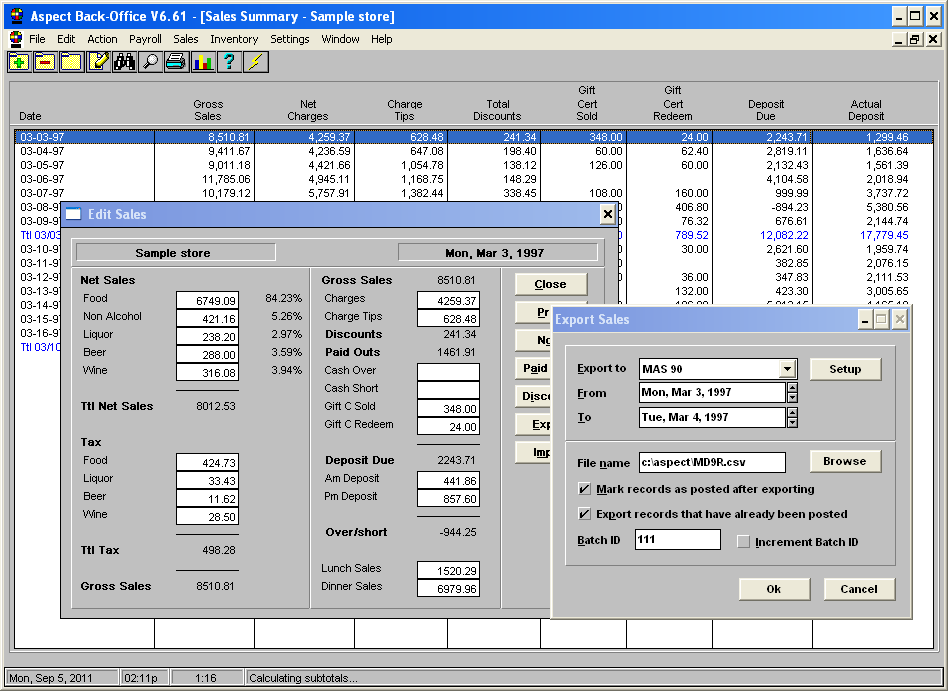This screenshot has height=691, width=948.
Task: Expand the Export to dropdown showing MAS 90
Action: (x=788, y=369)
